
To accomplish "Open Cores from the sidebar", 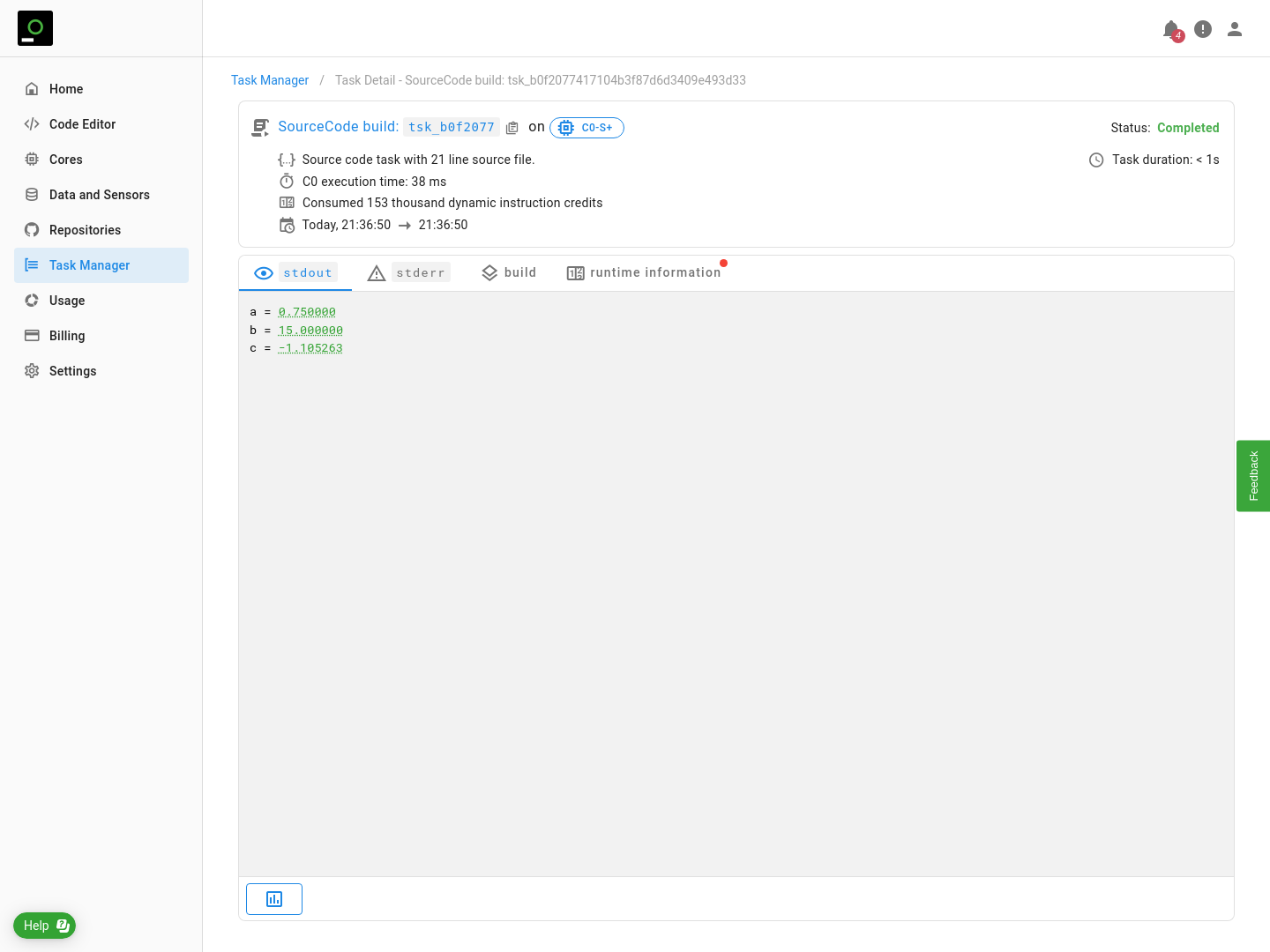I will (x=65, y=160).
